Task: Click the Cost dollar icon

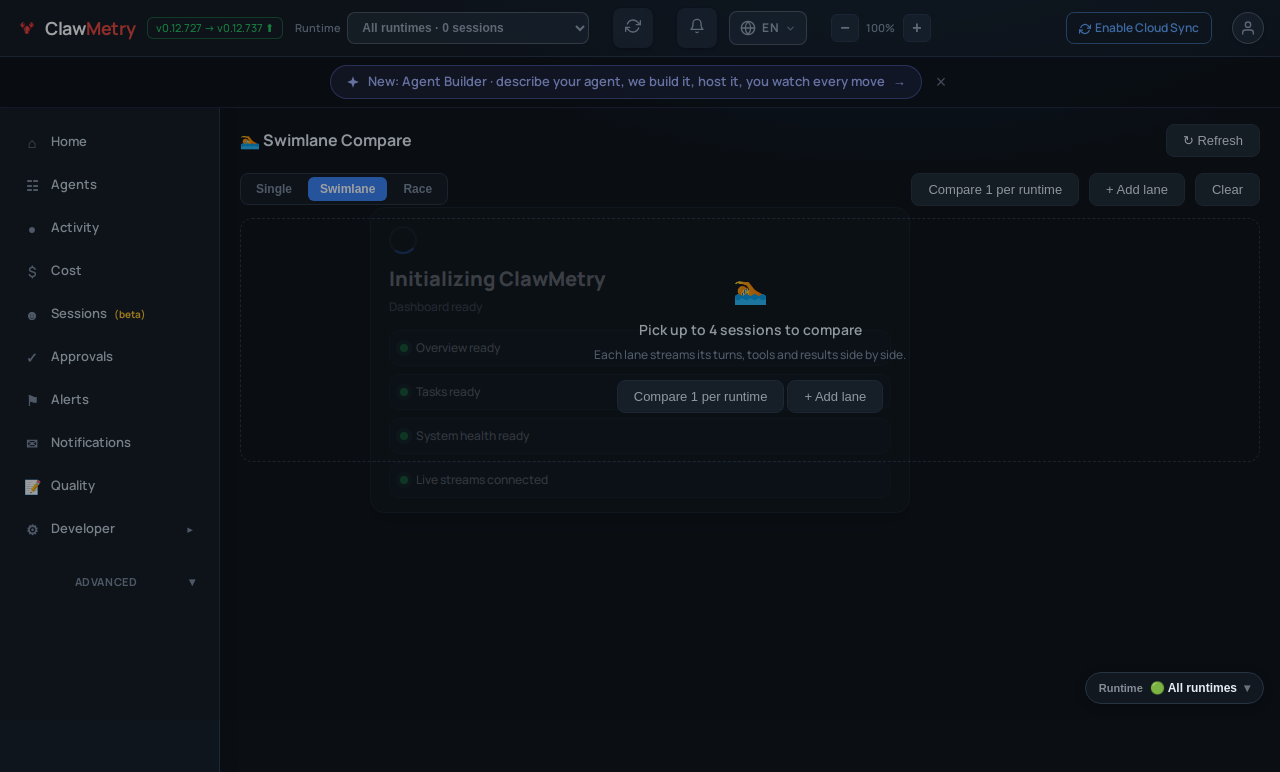Action: pyautogui.click(x=32, y=272)
